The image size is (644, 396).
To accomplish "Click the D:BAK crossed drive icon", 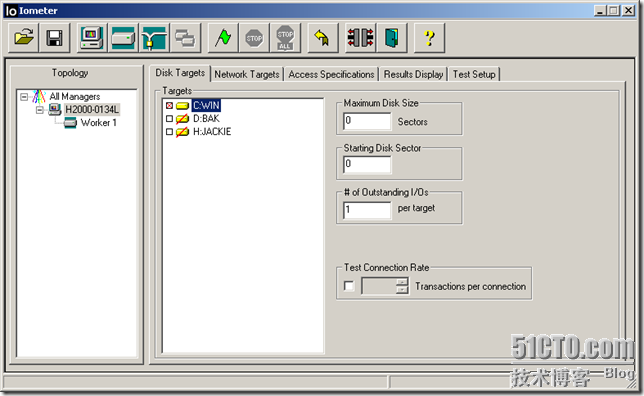I will pos(182,119).
